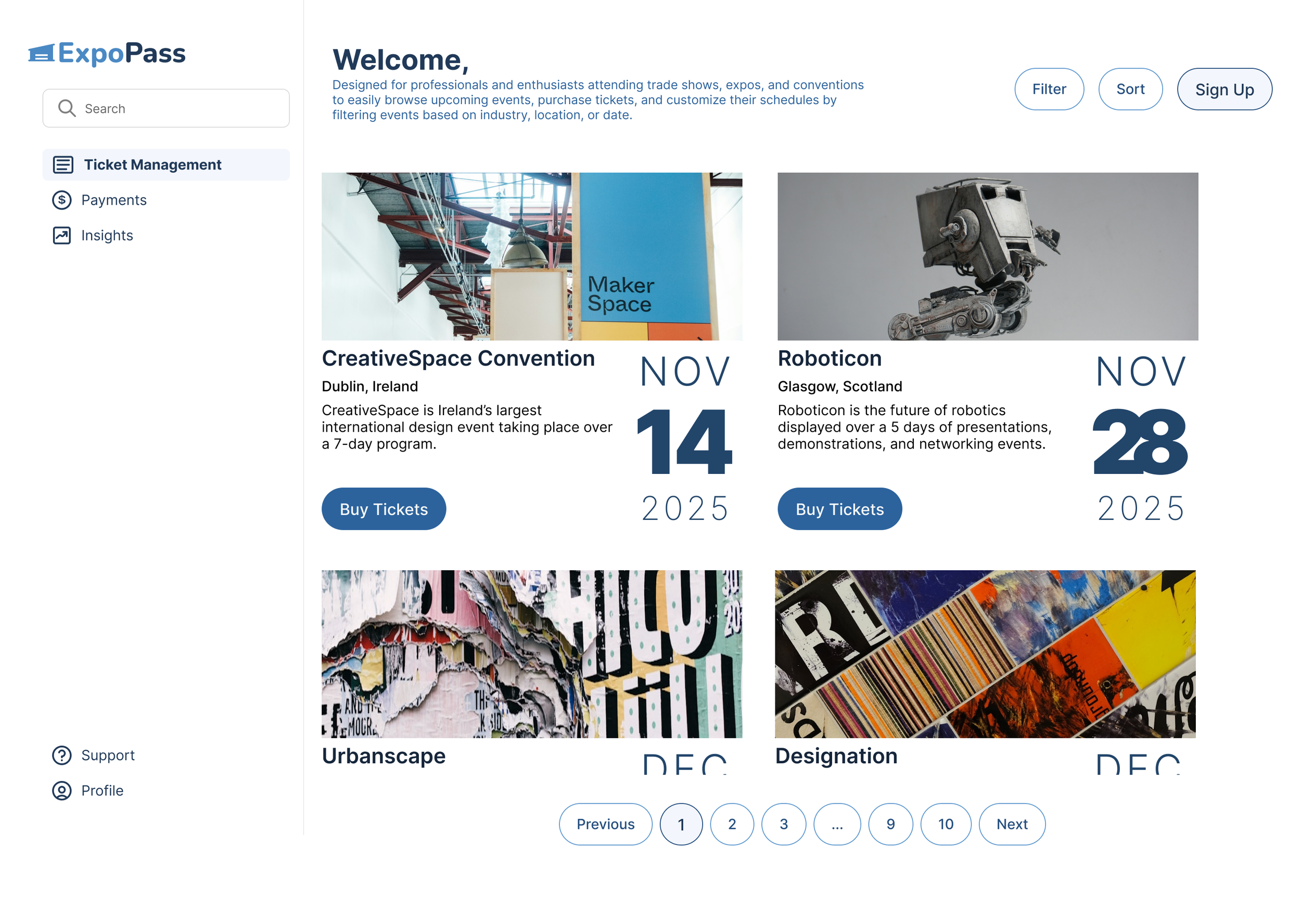
Task: Go to page 2 of events
Action: tap(732, 824)
